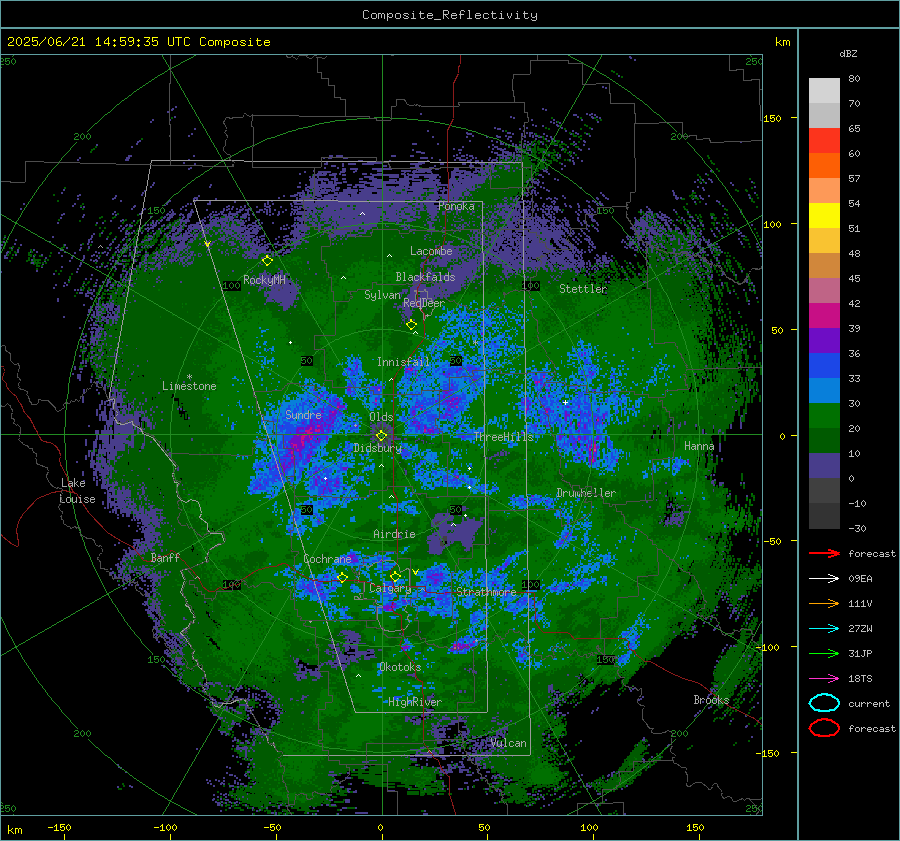Click the HighRiver town label
This screenshot has height=841, width=900.
[415, 702]
